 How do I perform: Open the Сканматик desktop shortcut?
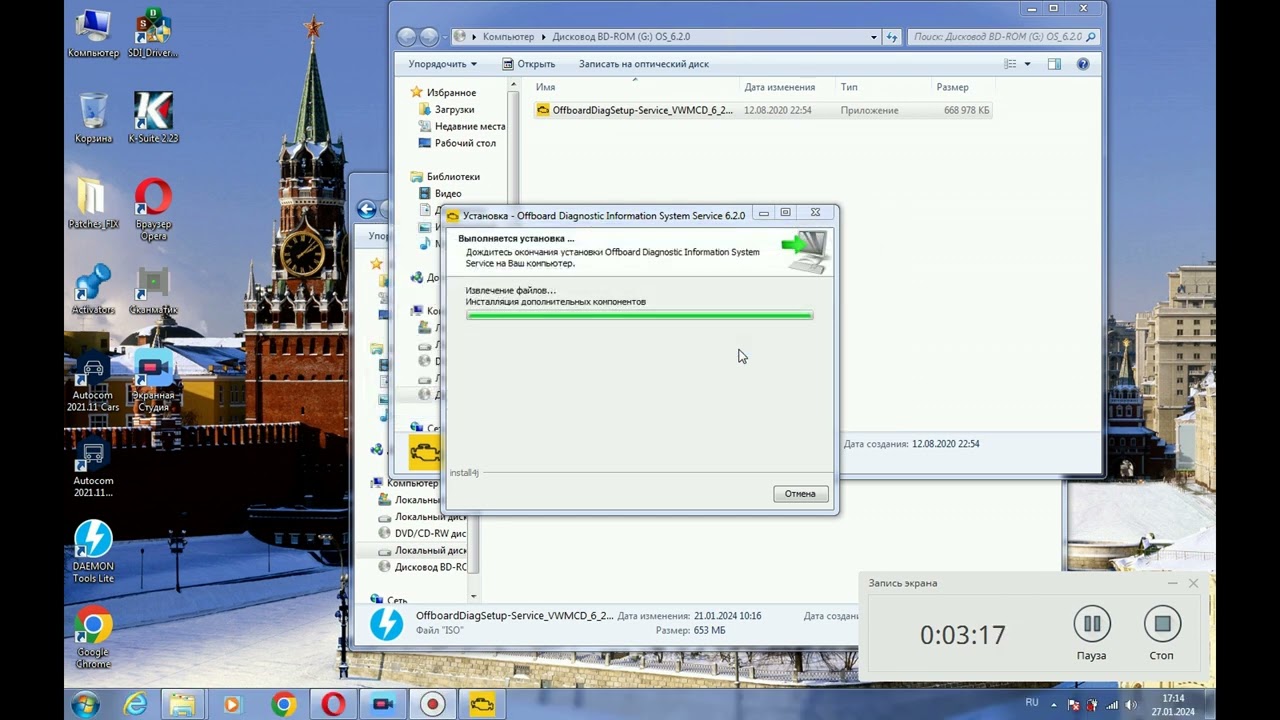153,290
